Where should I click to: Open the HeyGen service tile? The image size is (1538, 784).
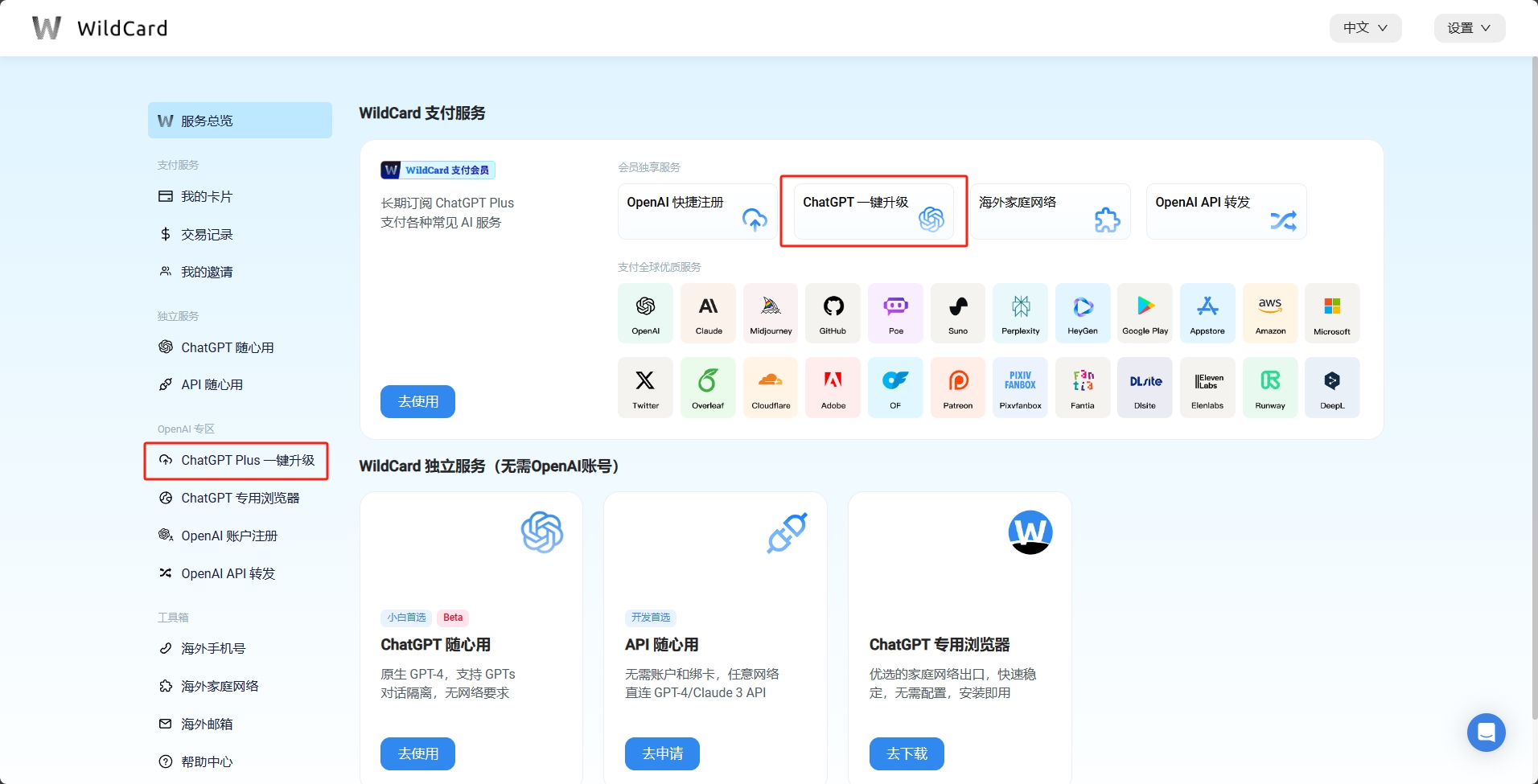click(1083, 313)
